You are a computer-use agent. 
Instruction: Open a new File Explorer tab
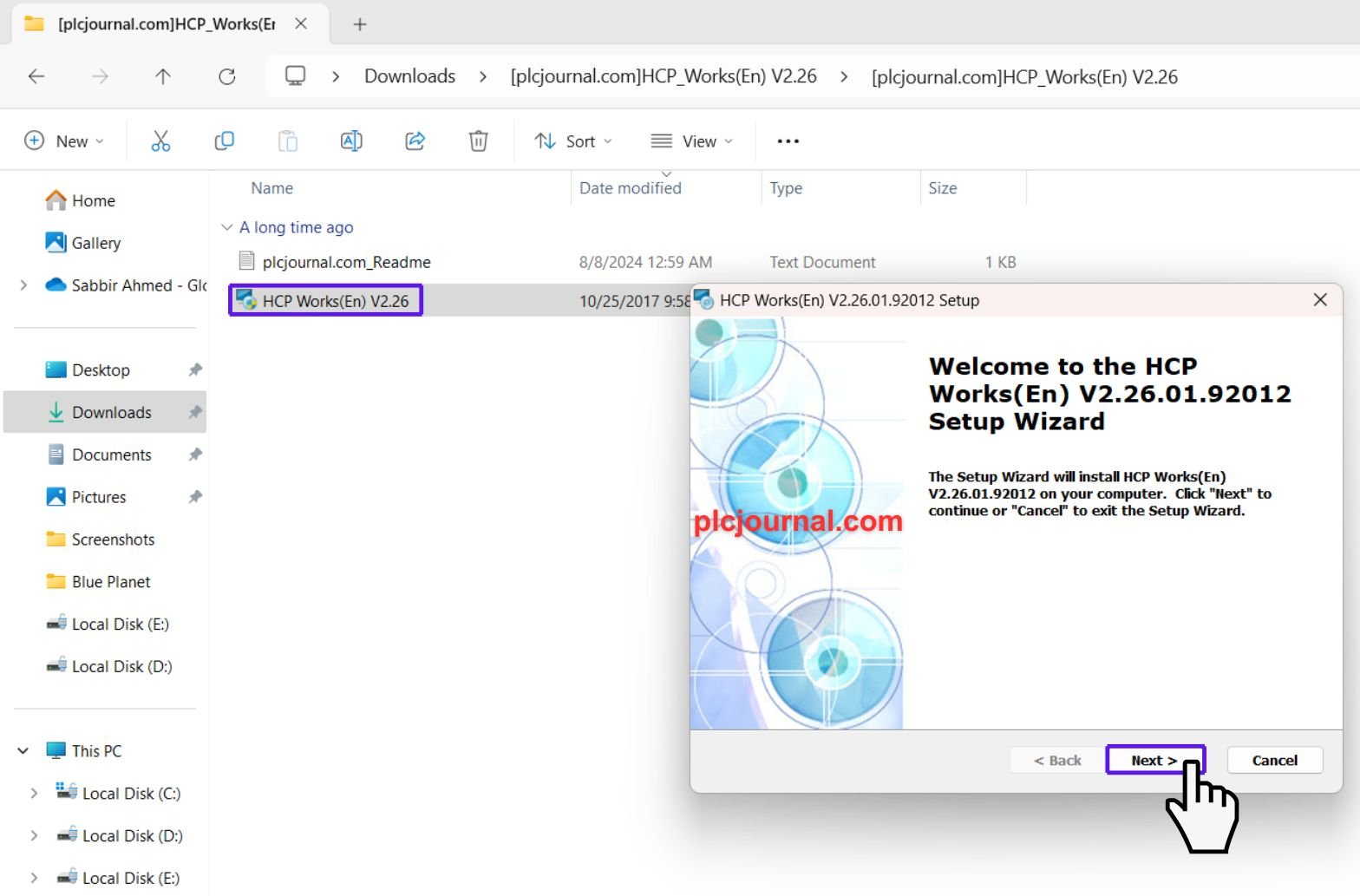tap(360, 24)
